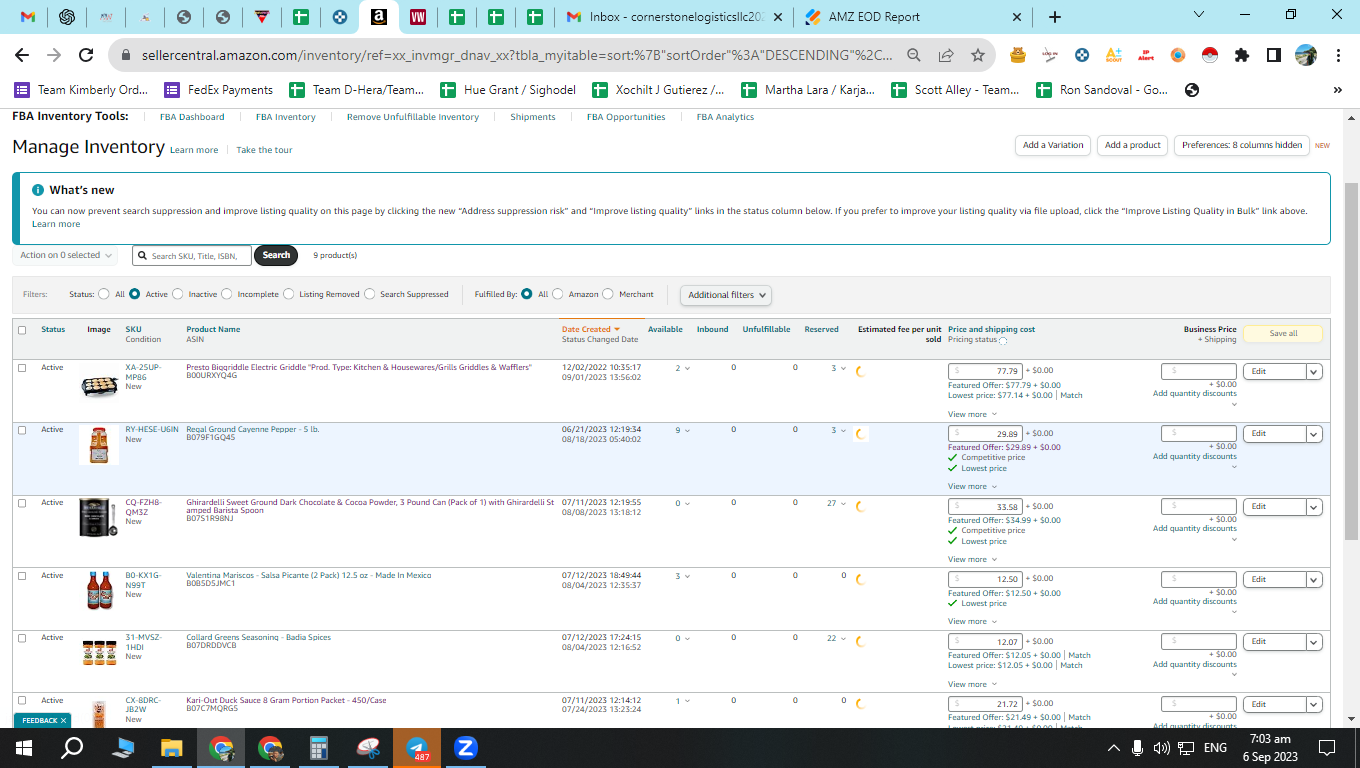
Task: Open the FedEx Payments bookmark
Action: (219, 90)
